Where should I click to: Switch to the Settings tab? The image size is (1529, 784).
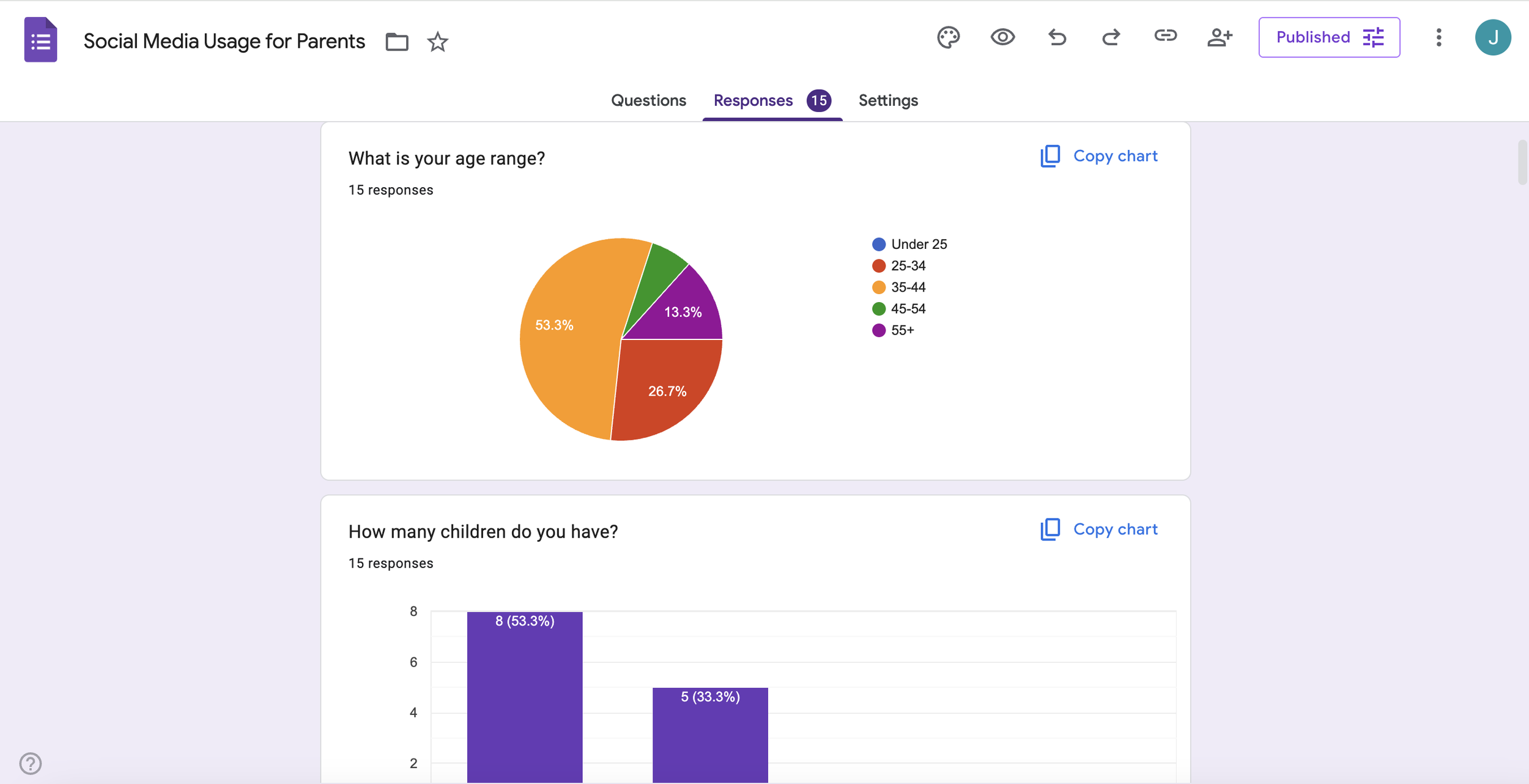tap(888, 100)
